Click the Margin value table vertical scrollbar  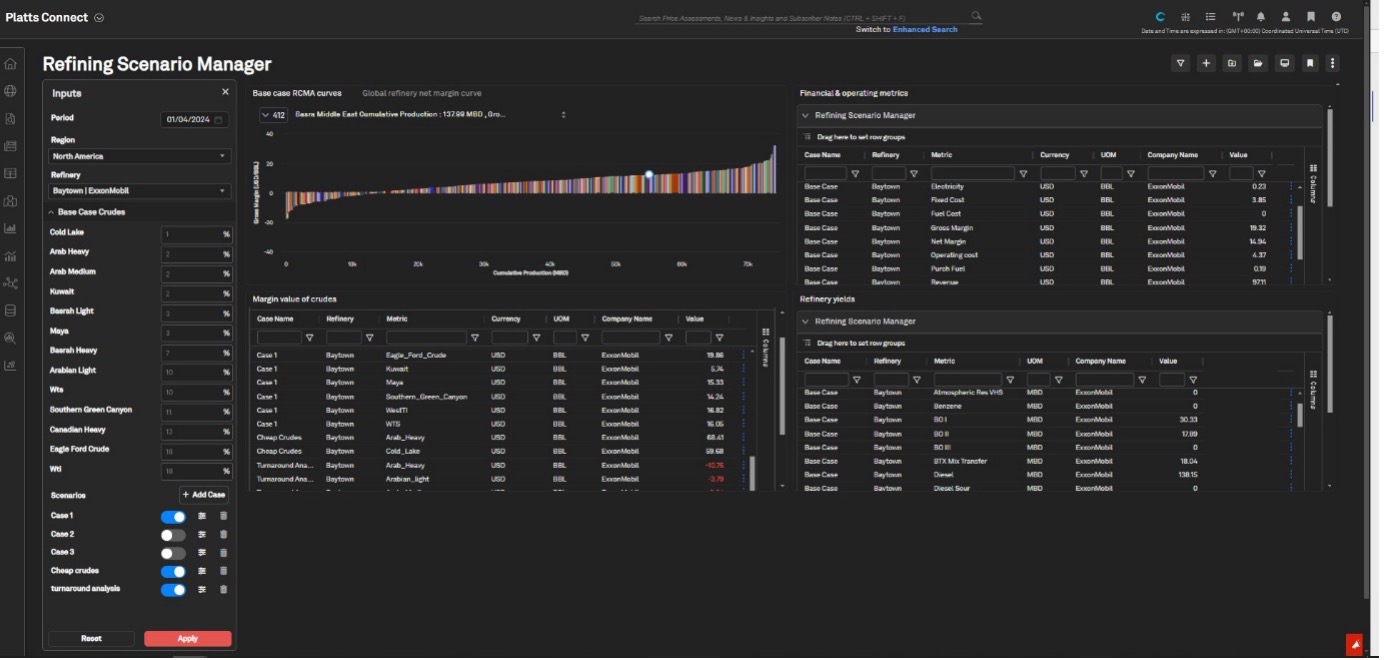(754, 472)
